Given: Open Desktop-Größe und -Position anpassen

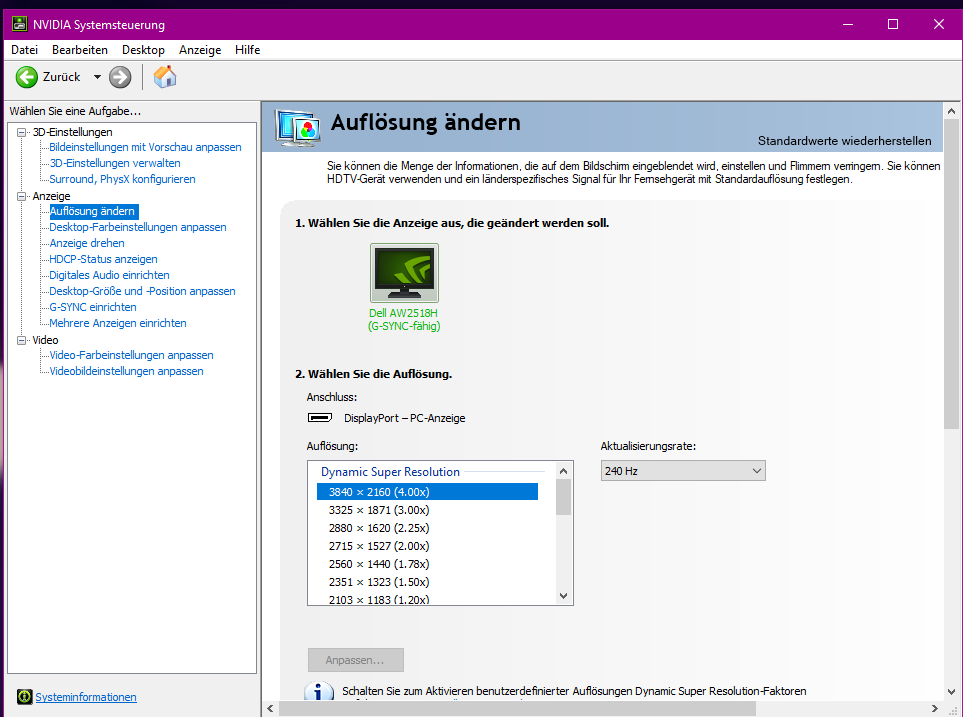Looking at the screenshot, I should (142, 291).
